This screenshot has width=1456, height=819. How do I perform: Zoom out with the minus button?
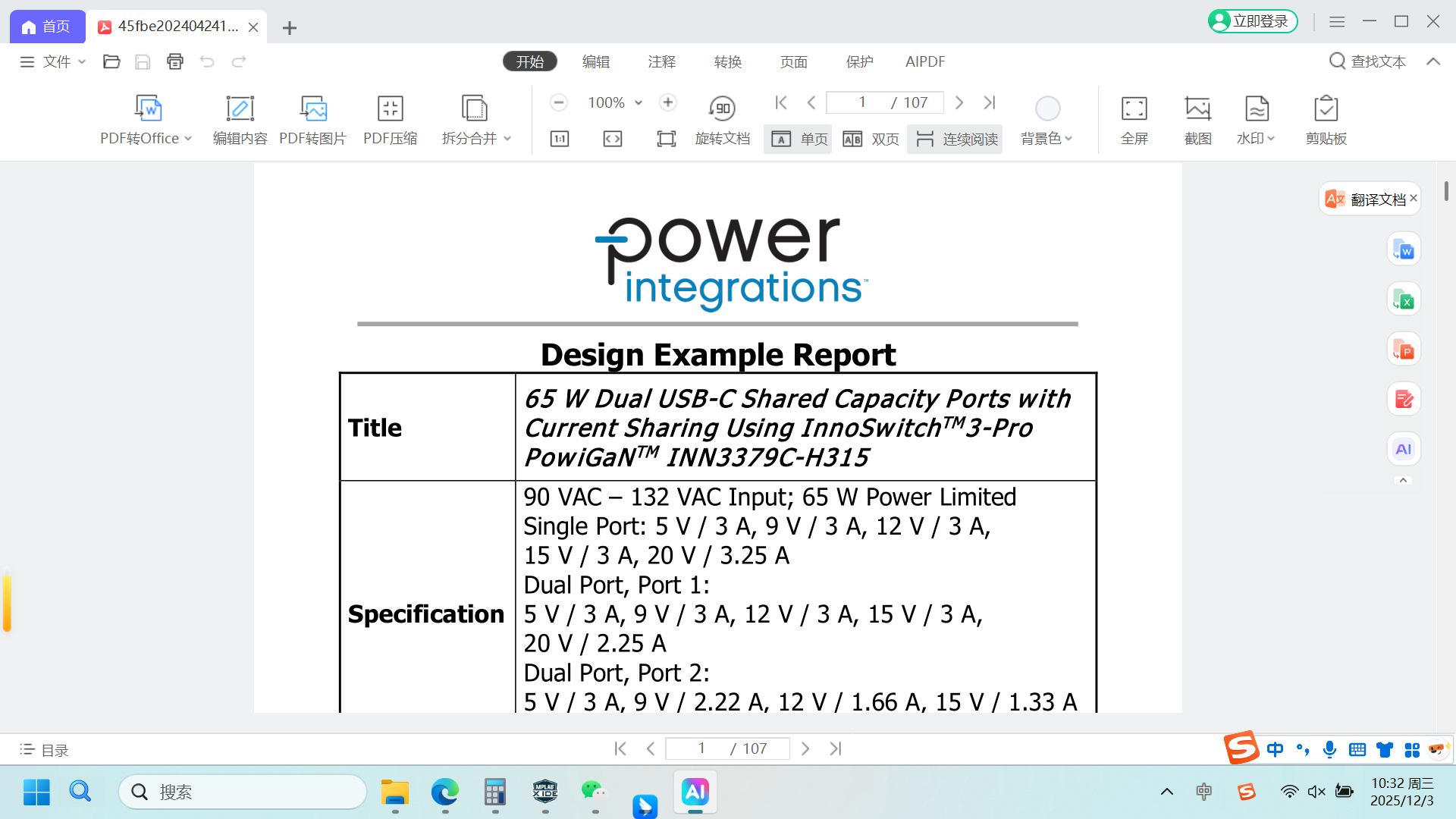point(559,102)
